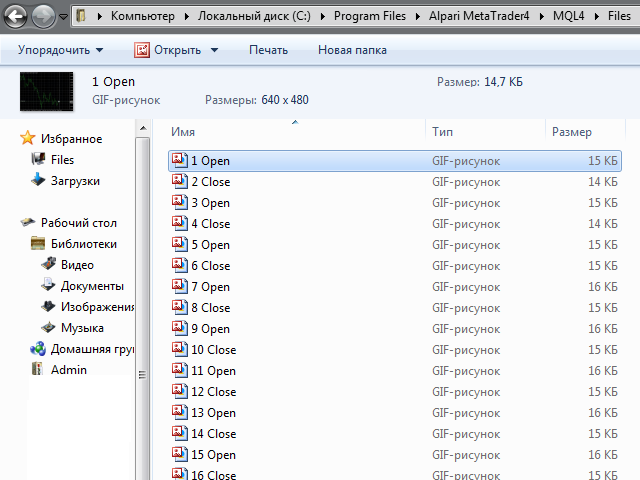
Task: Select Program Files path segment
Action: tap(370, 16)
